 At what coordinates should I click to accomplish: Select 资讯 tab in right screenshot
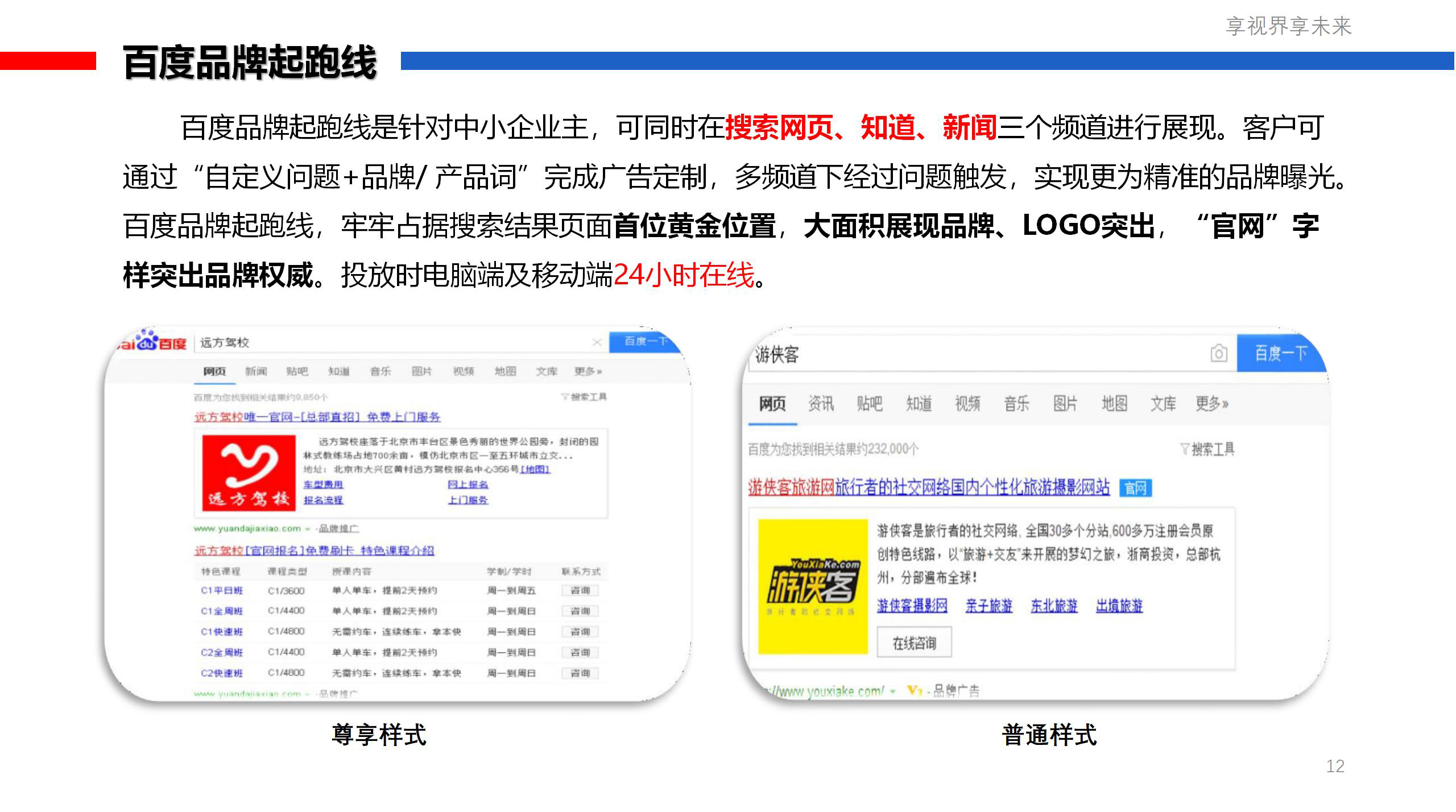tap(821, 404)
